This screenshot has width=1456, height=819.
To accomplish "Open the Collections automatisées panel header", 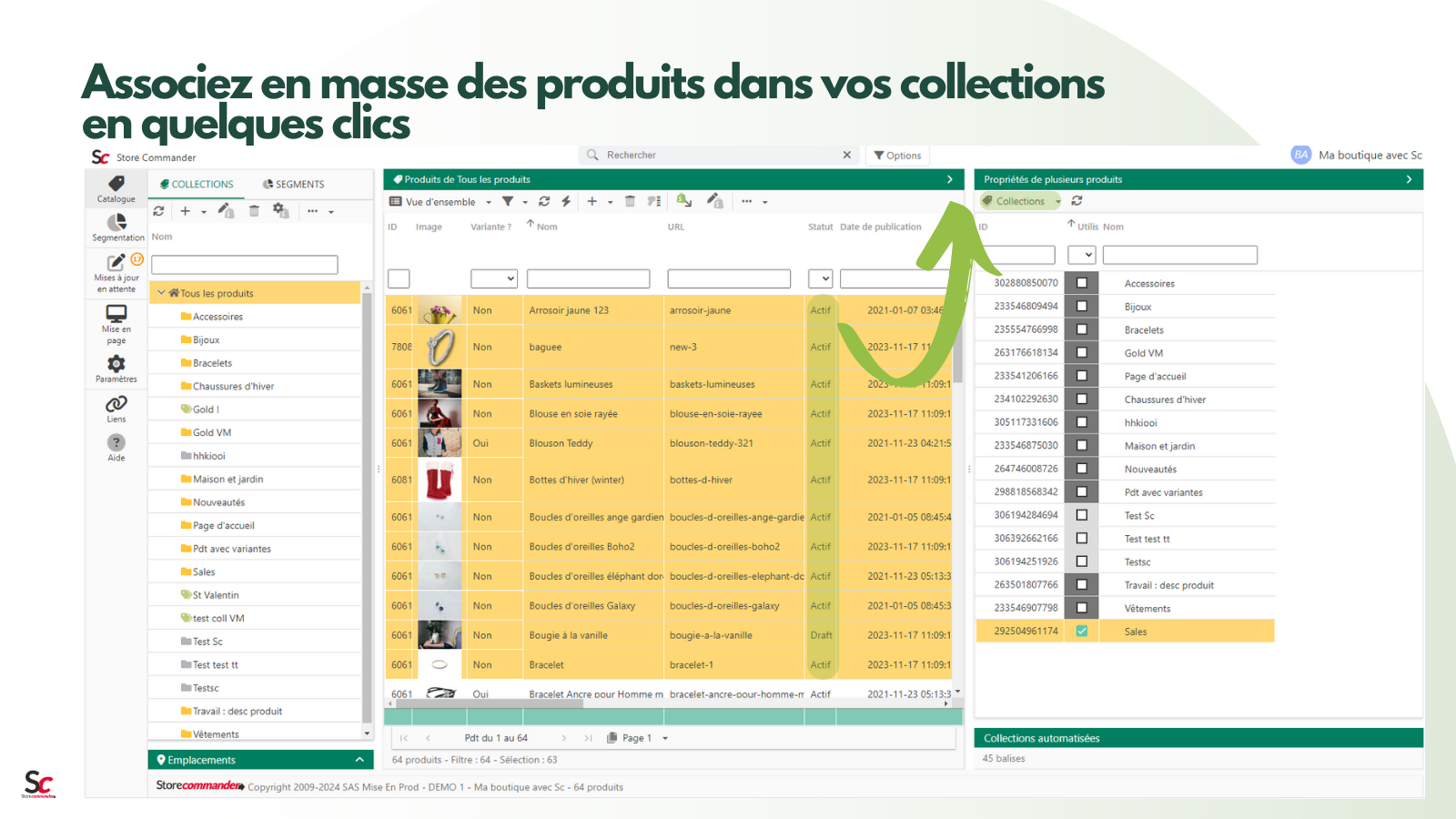I will 1198,738.
